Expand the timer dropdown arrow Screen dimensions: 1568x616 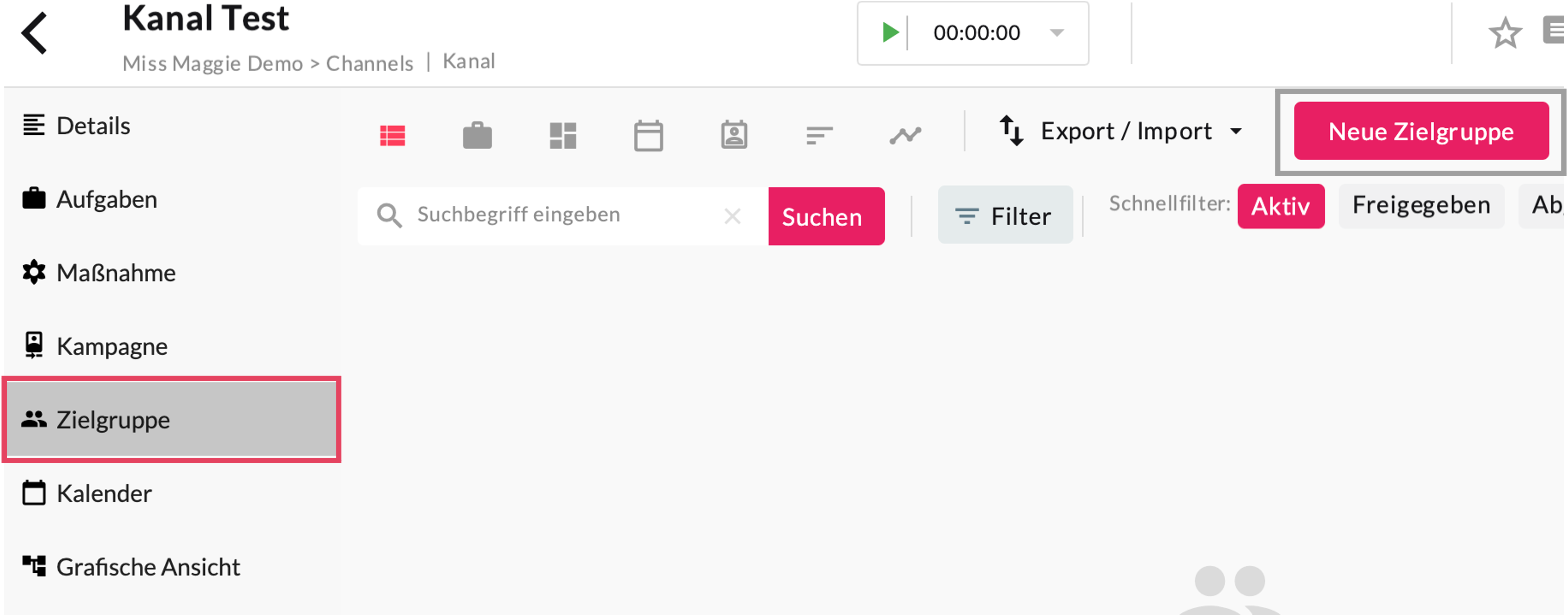[x=1057, y=32]
